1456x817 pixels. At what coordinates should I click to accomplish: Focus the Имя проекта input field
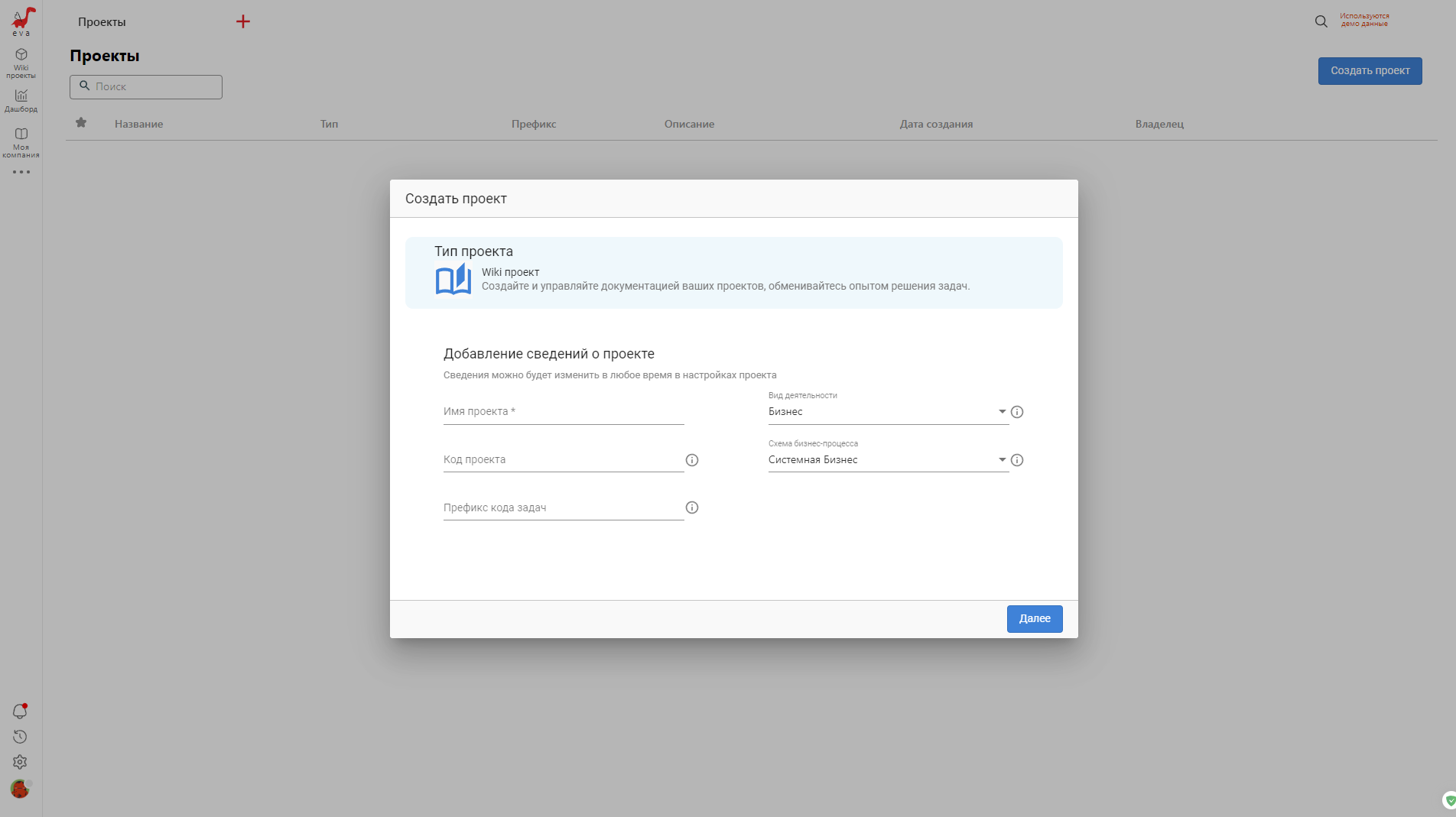563,412
